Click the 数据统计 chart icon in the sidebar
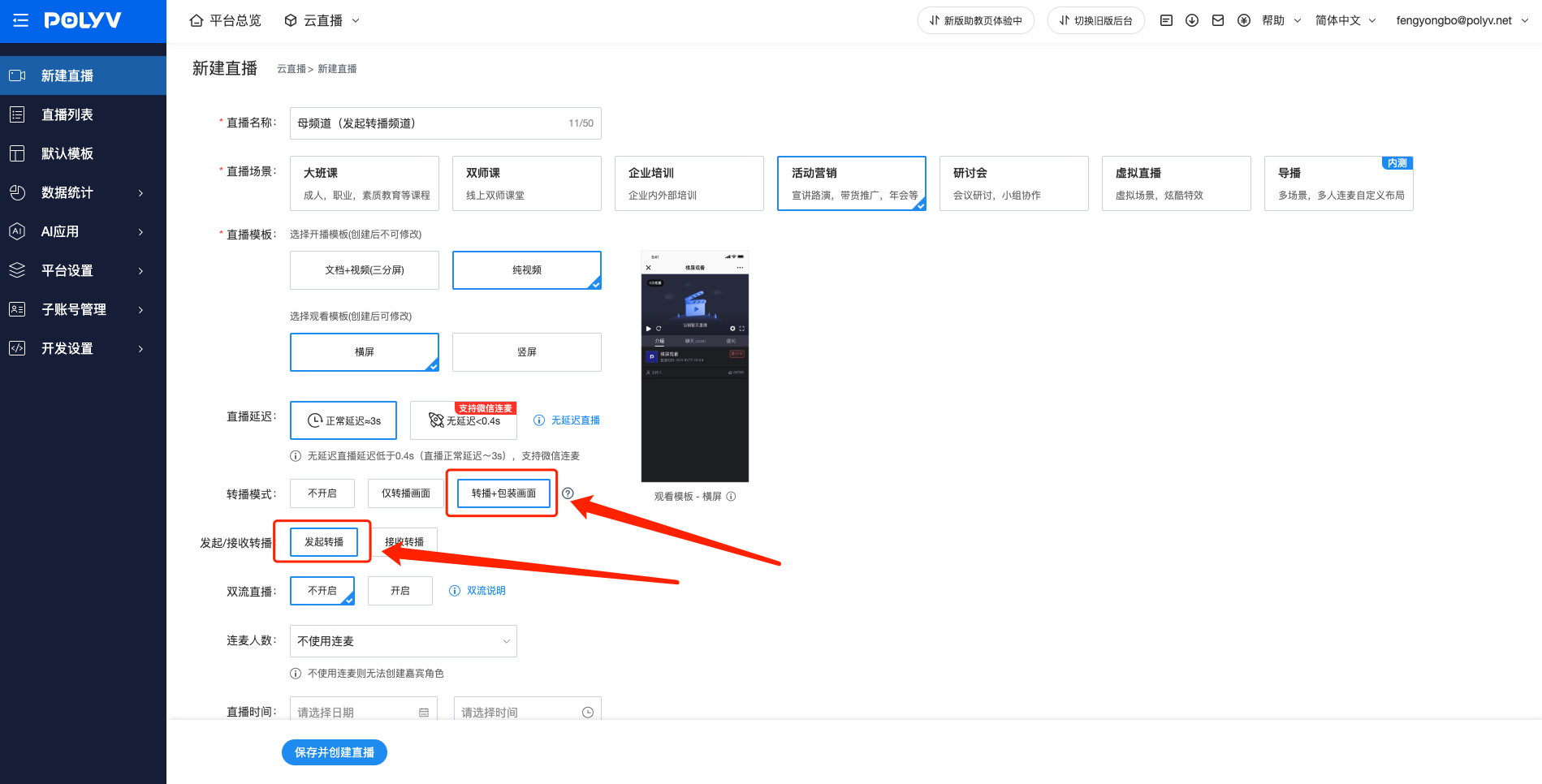Image resolution: width=1542 pixels, height=784 pixels. [x=17, y=192]
